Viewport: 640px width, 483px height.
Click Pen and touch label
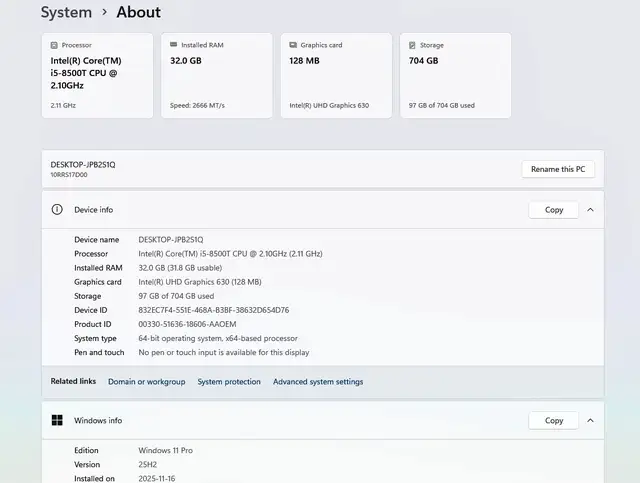click(99, 352)
